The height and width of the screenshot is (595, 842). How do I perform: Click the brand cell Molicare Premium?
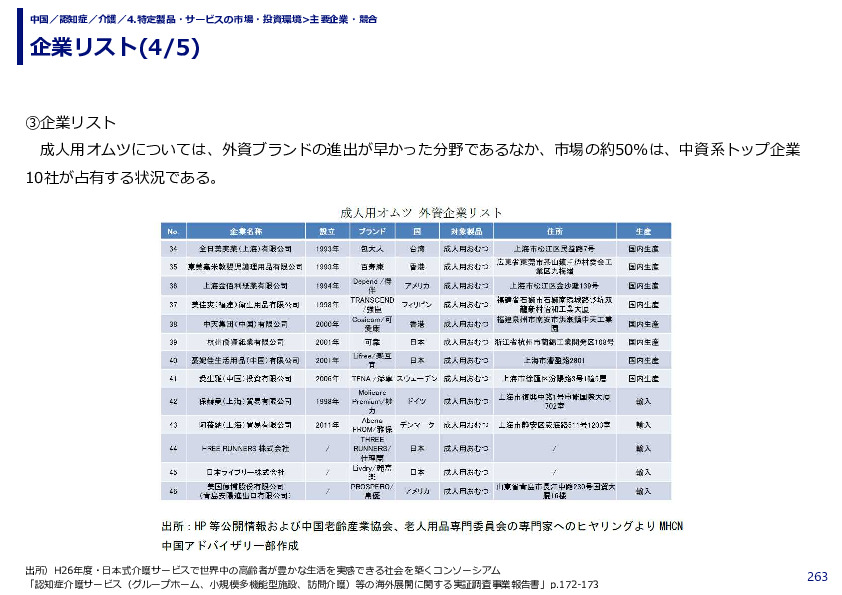click(372, 401)
